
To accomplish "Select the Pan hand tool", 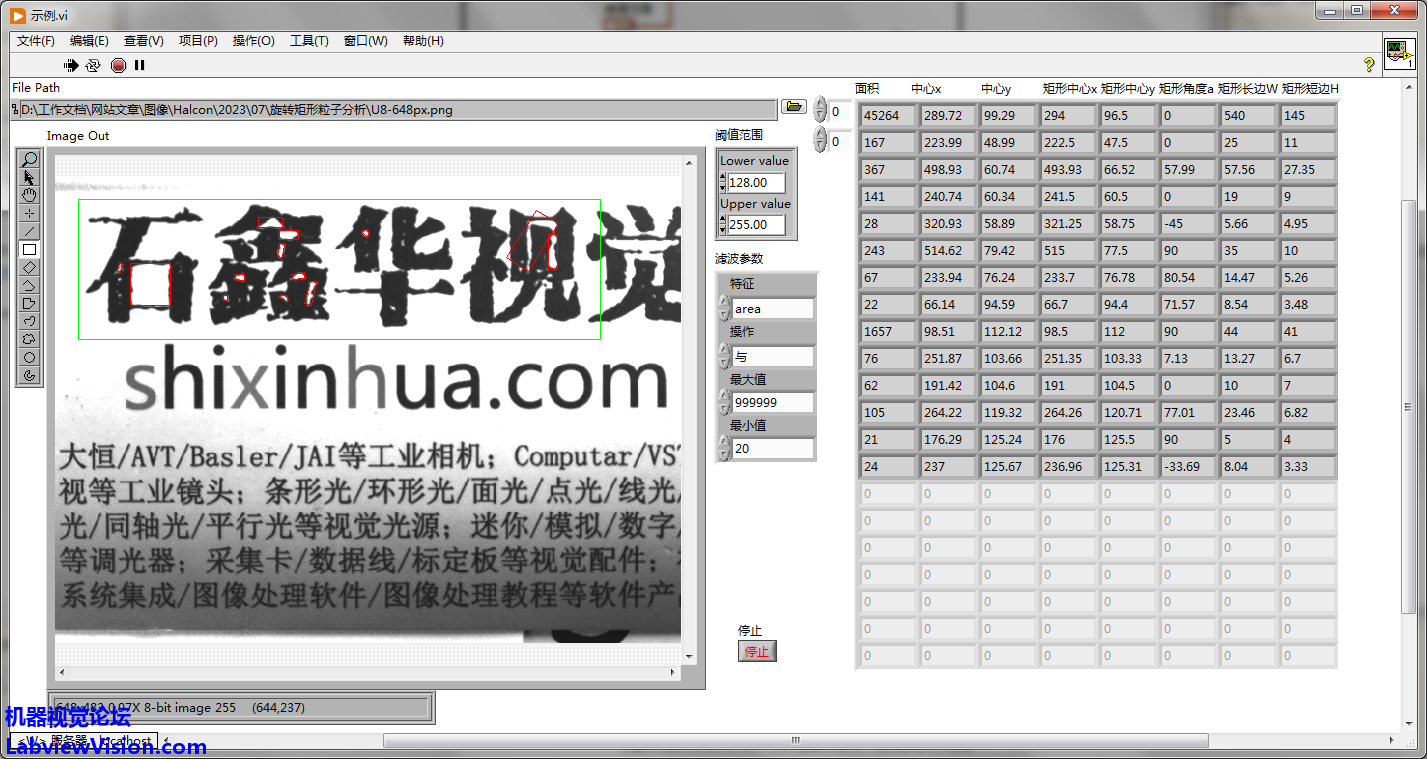I will coord(30,195).
